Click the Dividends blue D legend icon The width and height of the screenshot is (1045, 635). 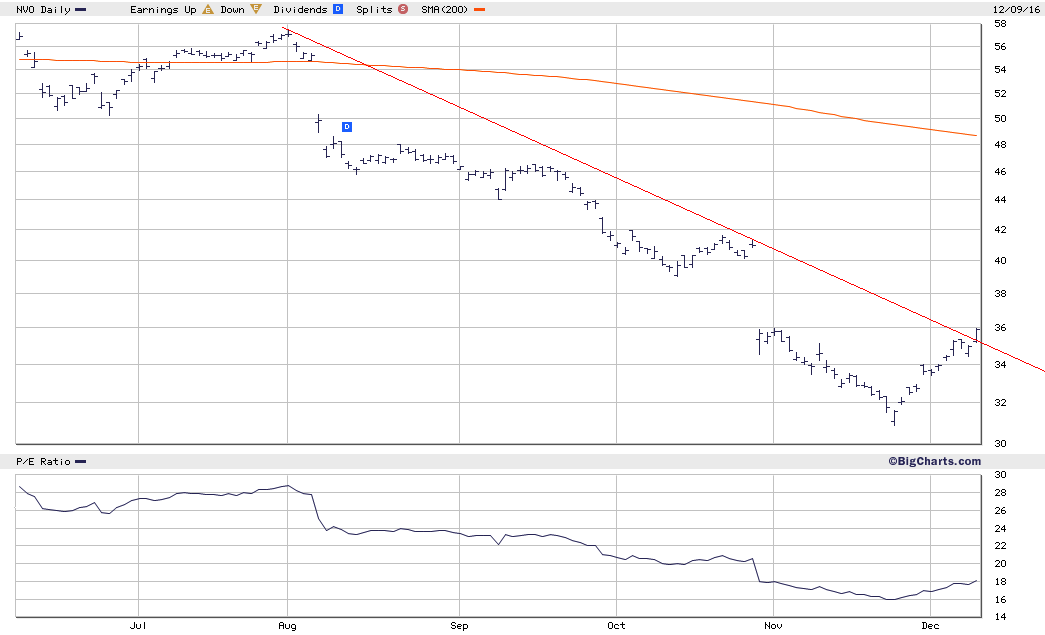pyautogui.click(x=338, y=9)
